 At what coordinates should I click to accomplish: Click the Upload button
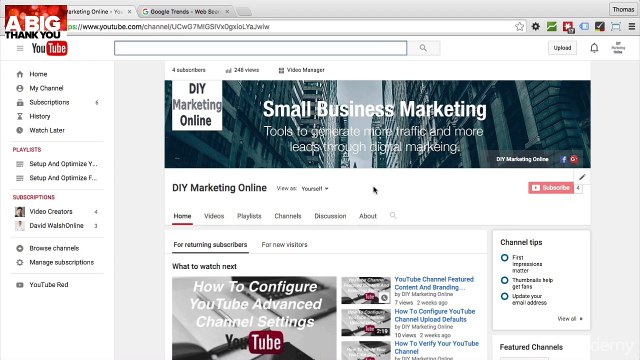tap(562, 48)
